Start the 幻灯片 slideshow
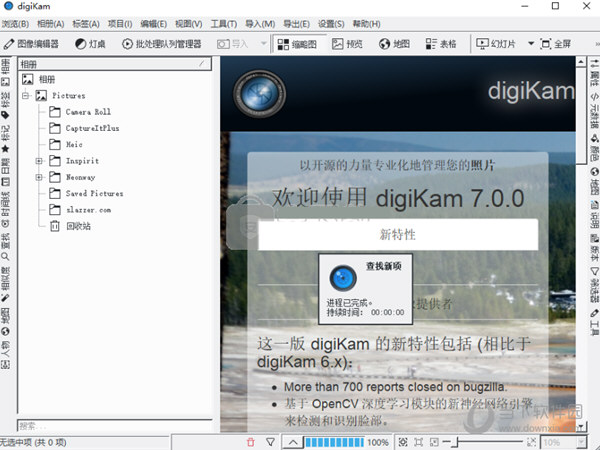This screenshot has height=450, width=600. click(496, 44)
